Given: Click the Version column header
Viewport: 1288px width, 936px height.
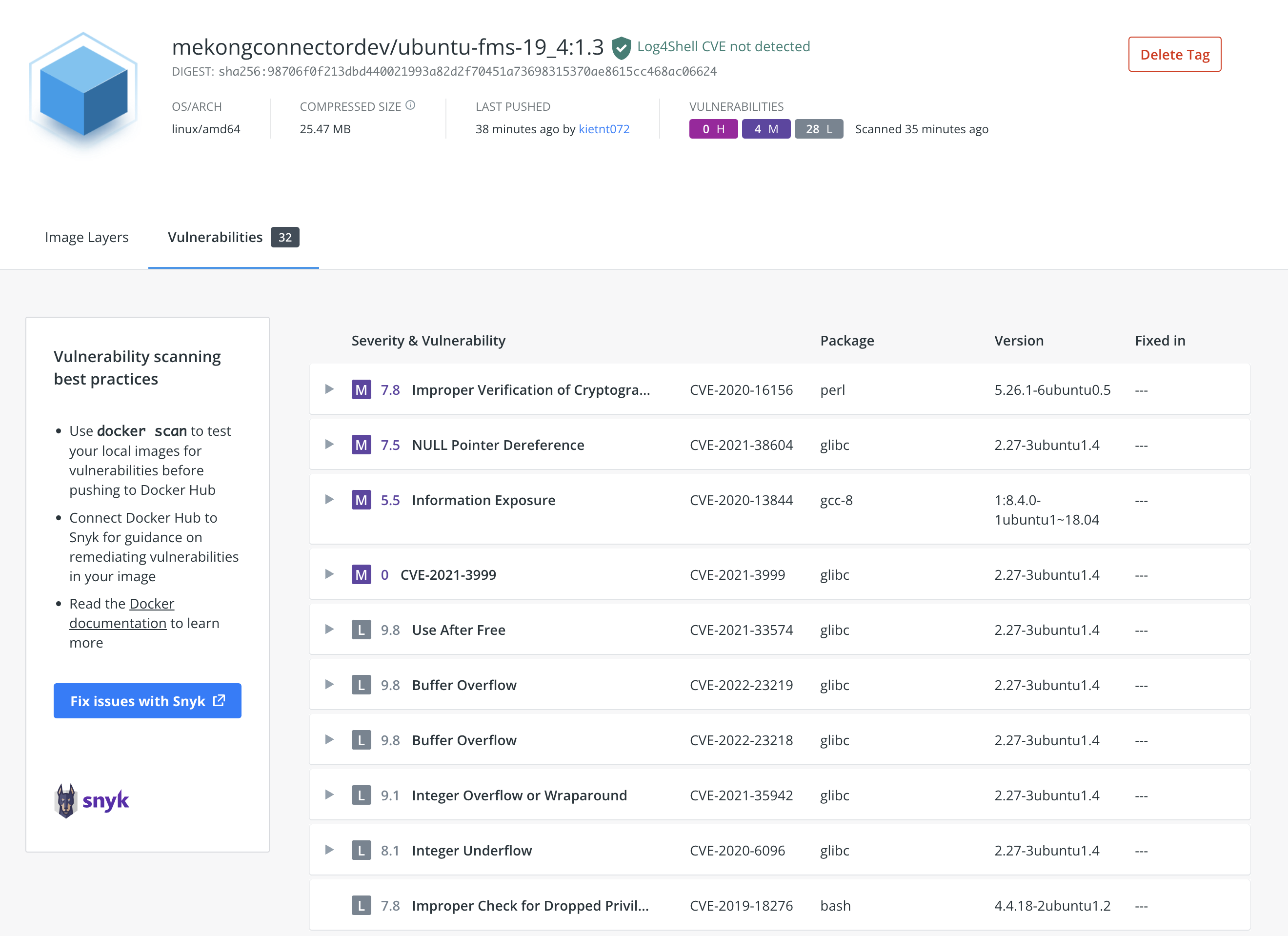Looking at the screenshot, I should point(1019,340).
